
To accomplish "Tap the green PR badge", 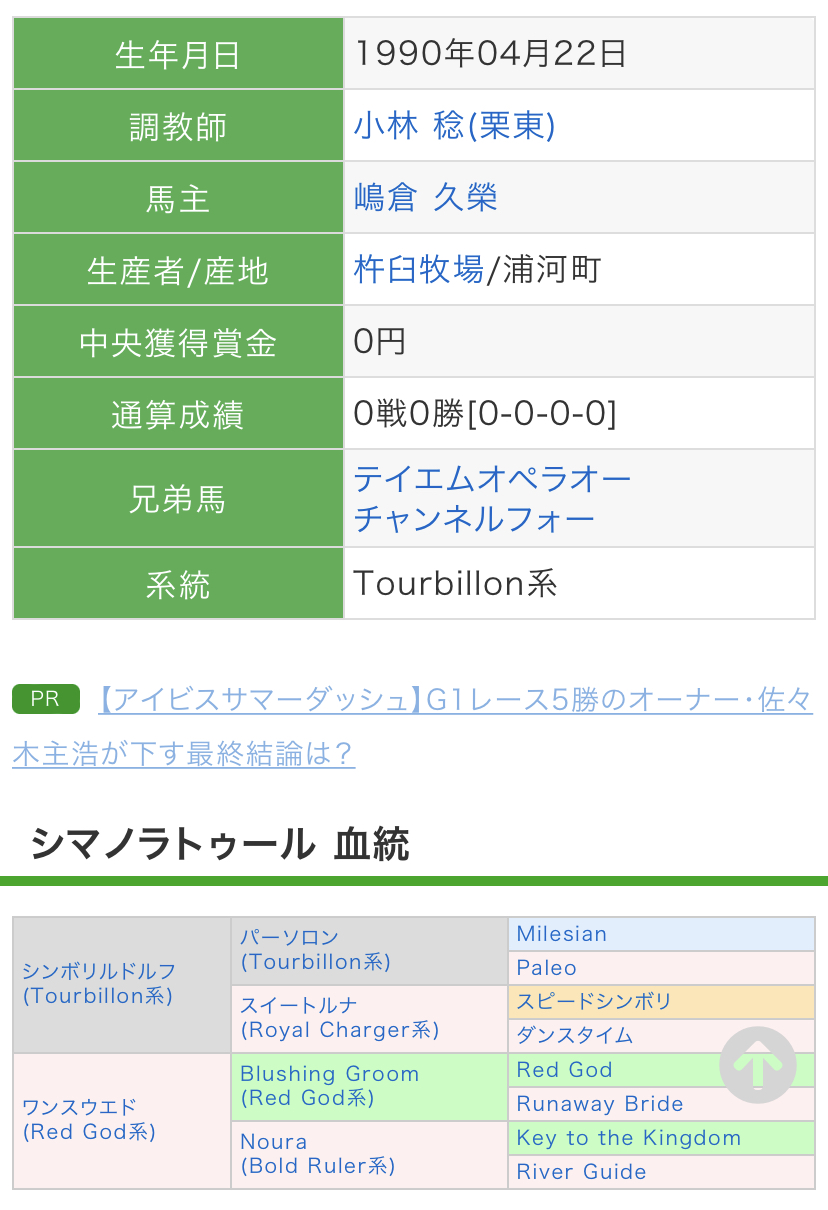I will (45, 699).
